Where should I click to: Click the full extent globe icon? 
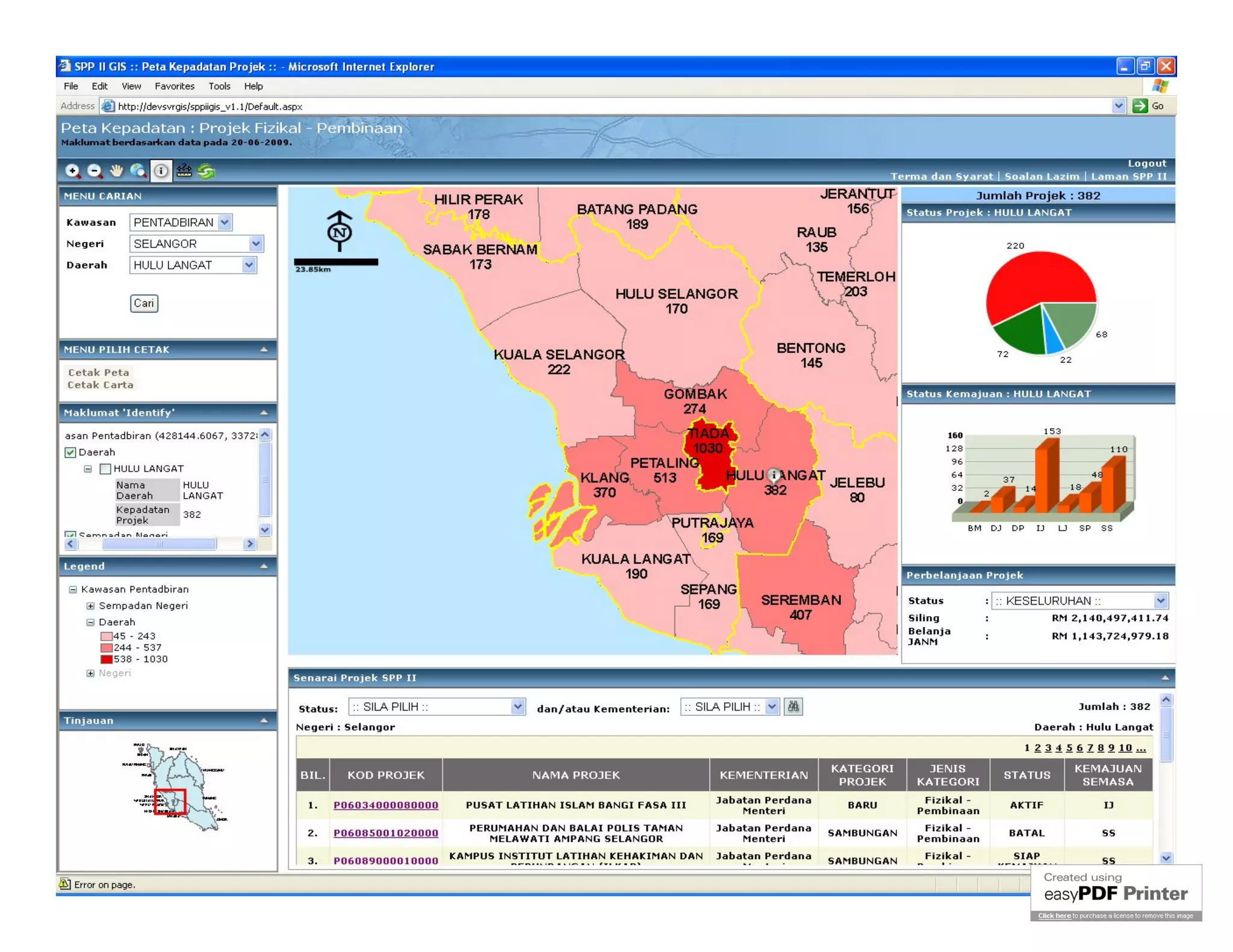point(138,172)
